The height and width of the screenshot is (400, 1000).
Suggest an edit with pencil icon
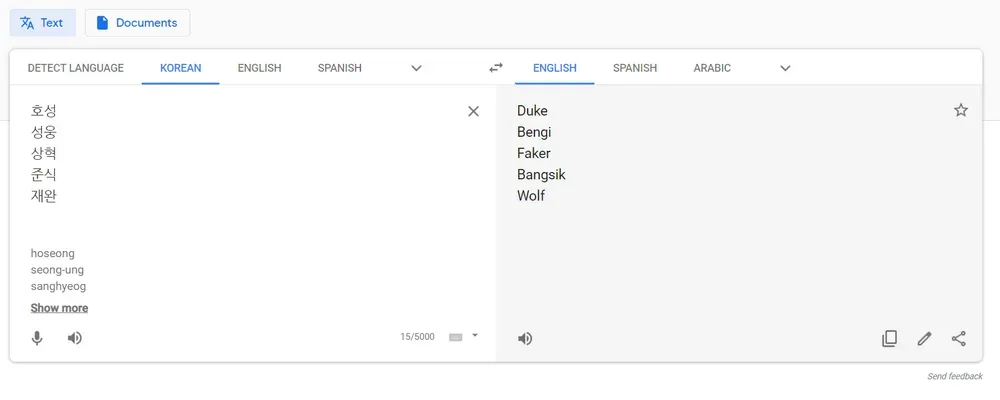click(x=924, y=338)
